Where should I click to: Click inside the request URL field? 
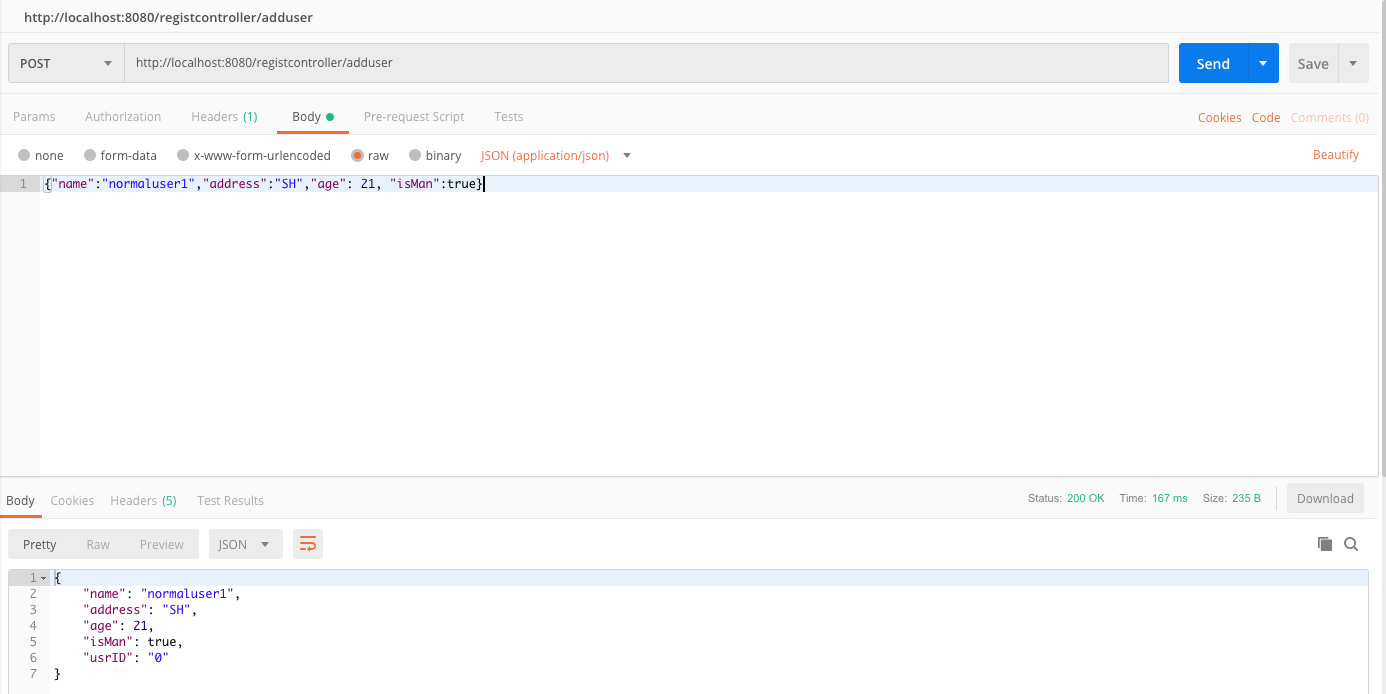point(646,63)
